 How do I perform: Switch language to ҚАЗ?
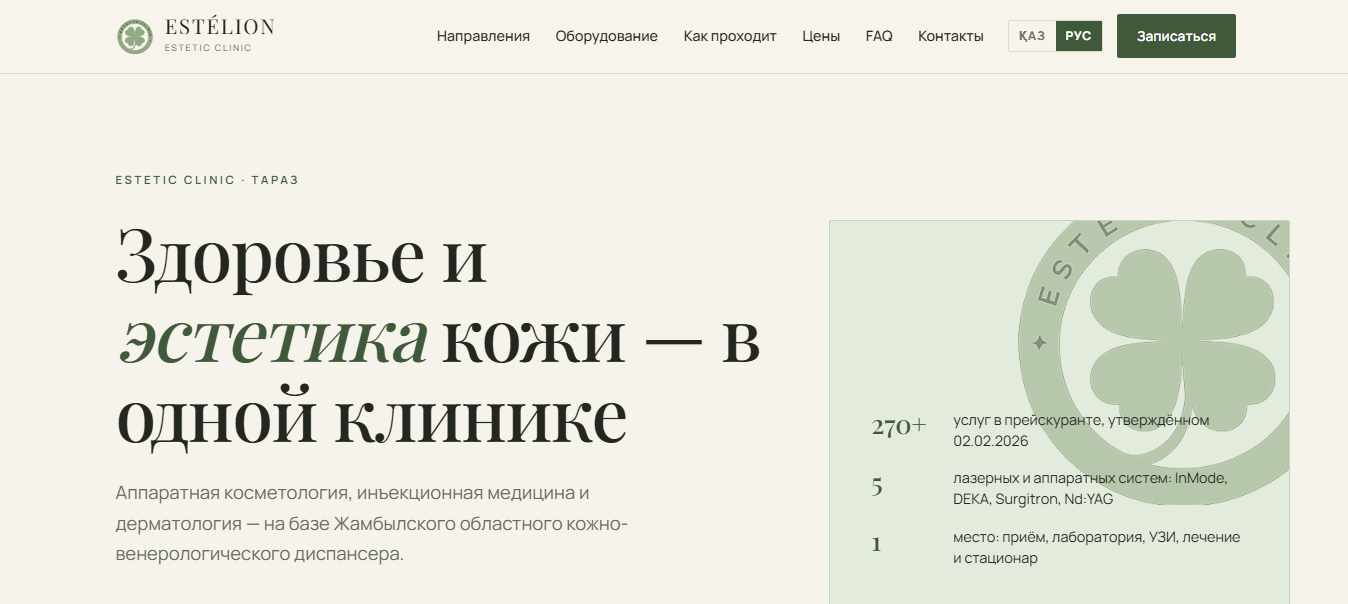[x=1032, y=36]
